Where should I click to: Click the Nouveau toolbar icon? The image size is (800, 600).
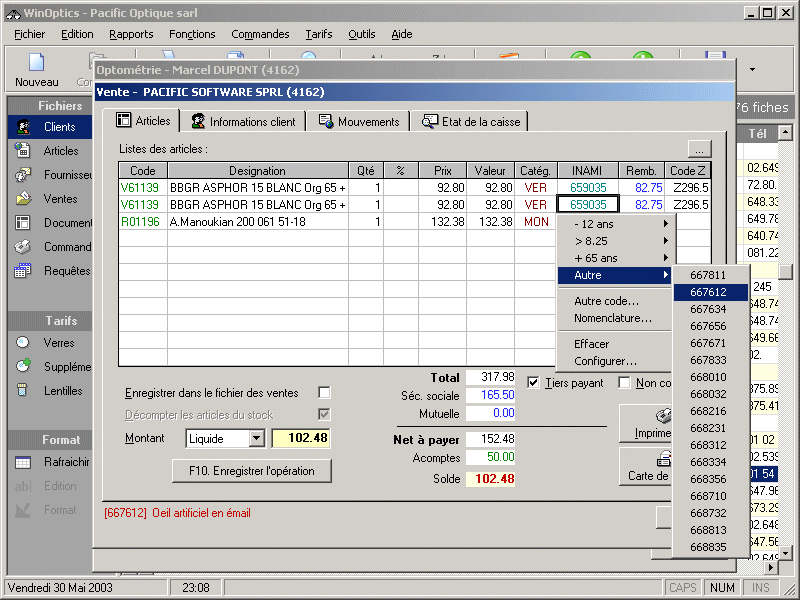36,68
